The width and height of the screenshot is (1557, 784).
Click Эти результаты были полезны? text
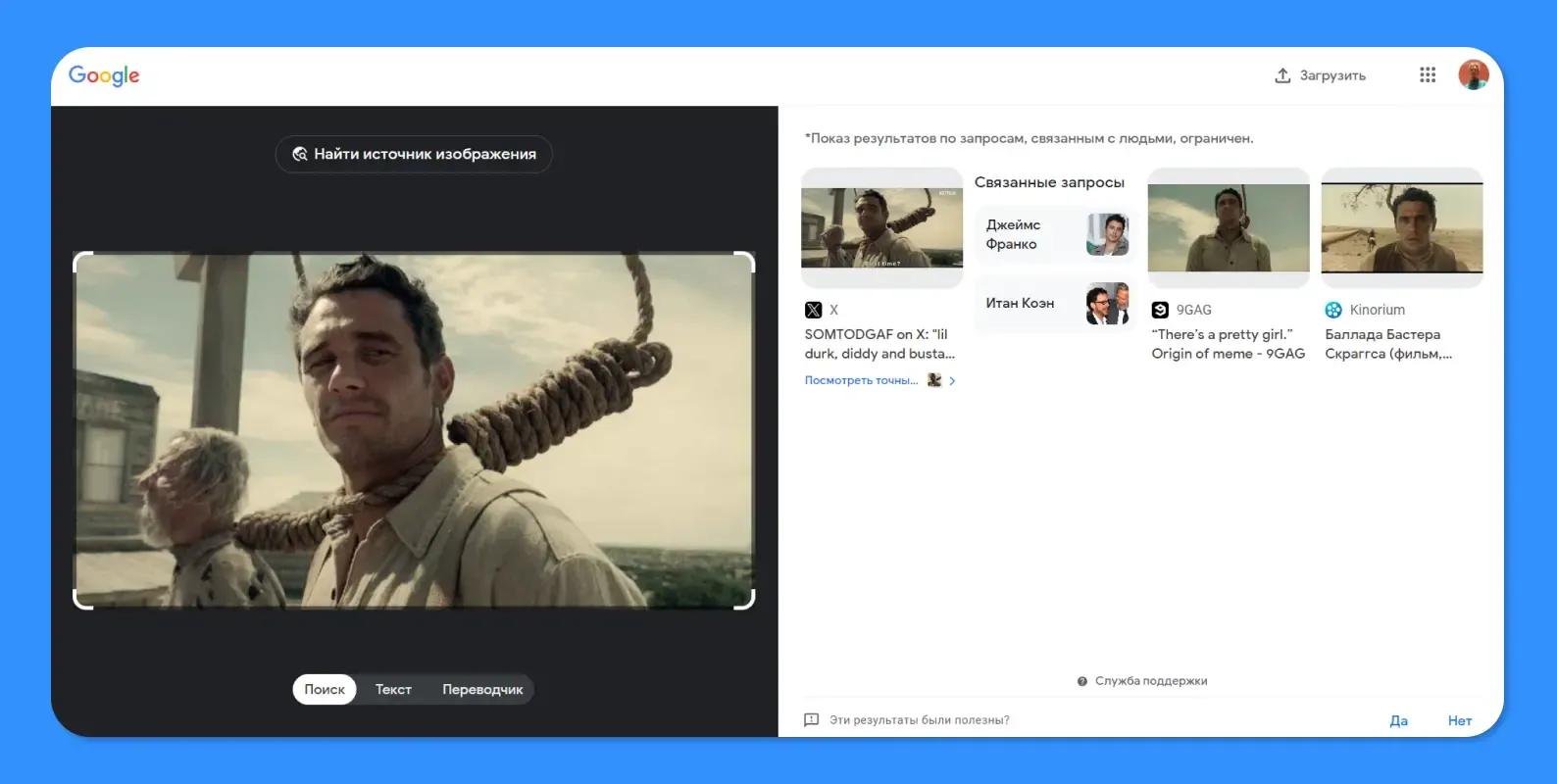pyautogui.click(x=920, y=720)
